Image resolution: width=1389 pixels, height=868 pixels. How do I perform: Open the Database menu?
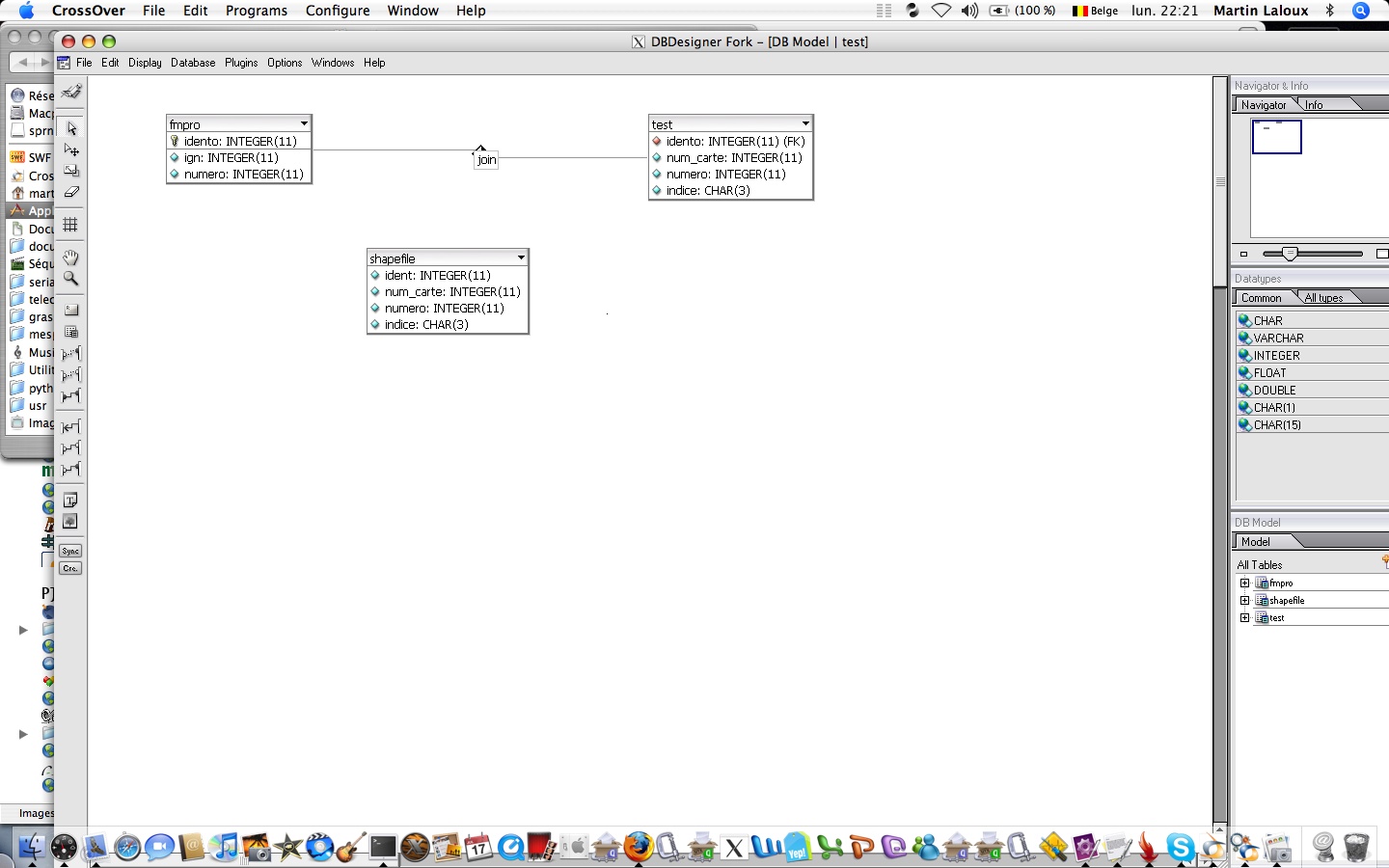click(192, 63)
